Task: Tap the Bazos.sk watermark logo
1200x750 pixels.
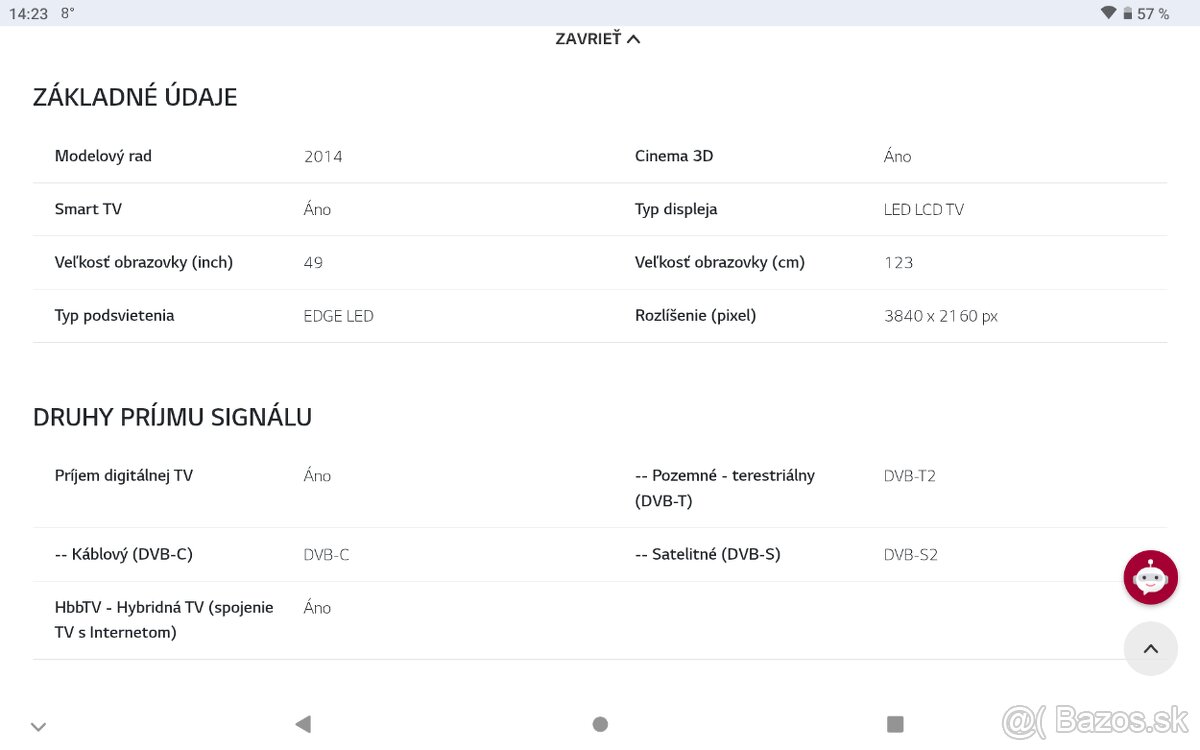Action: pyautogui.click(x=1095, y=719)
